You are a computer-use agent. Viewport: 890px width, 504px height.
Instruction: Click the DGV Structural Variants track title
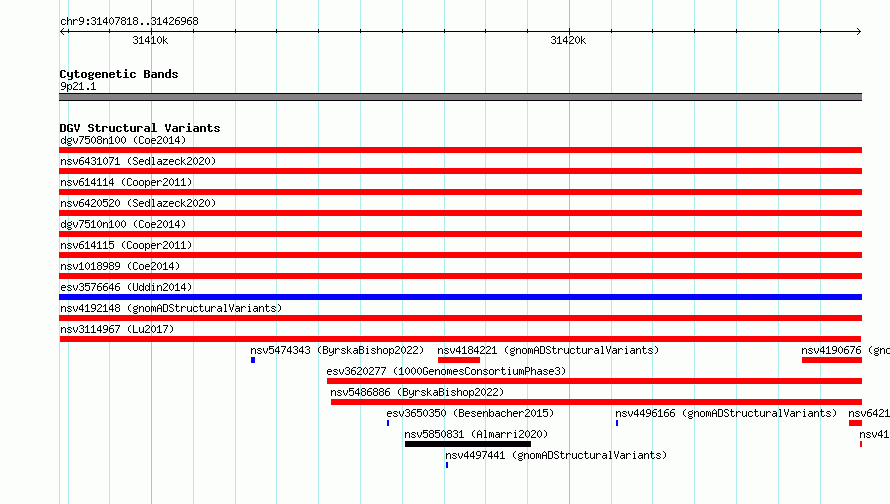[140, 128]
